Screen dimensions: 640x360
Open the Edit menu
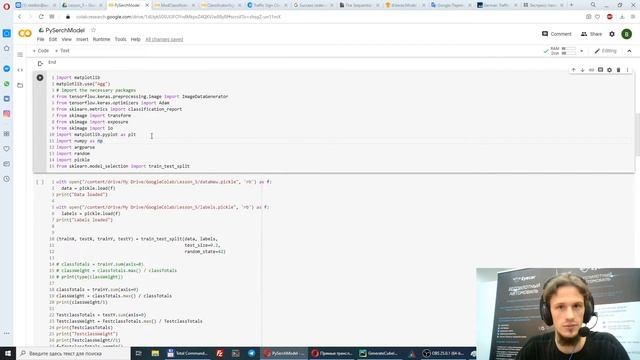click(x=53, y=39)
